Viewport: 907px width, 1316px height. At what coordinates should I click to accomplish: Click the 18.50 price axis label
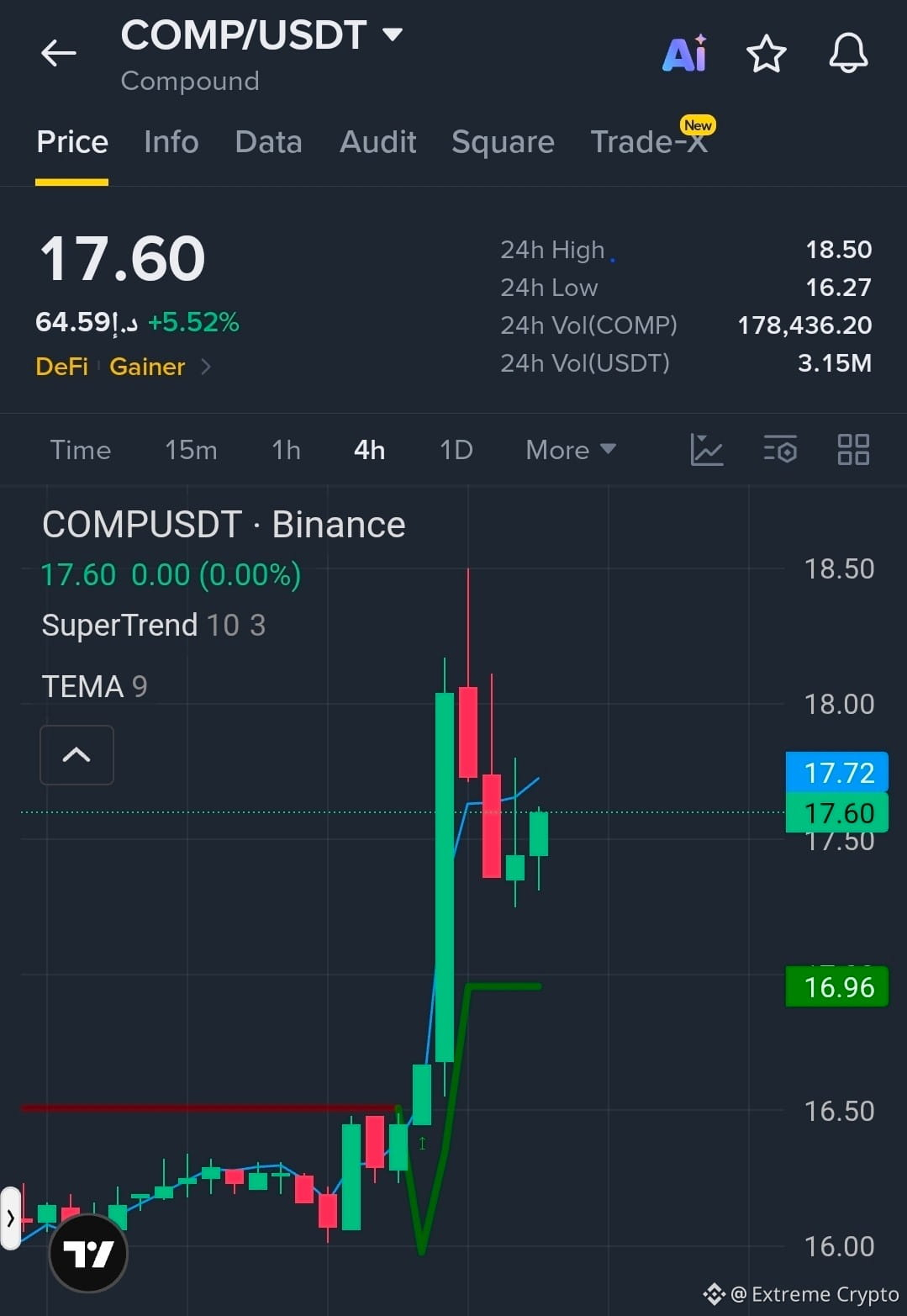click(x=839, y=569)
